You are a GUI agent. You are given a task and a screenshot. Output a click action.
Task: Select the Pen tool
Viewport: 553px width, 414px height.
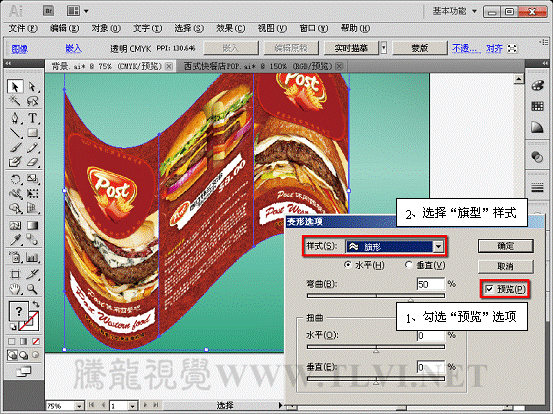click(x=15, y=118)
